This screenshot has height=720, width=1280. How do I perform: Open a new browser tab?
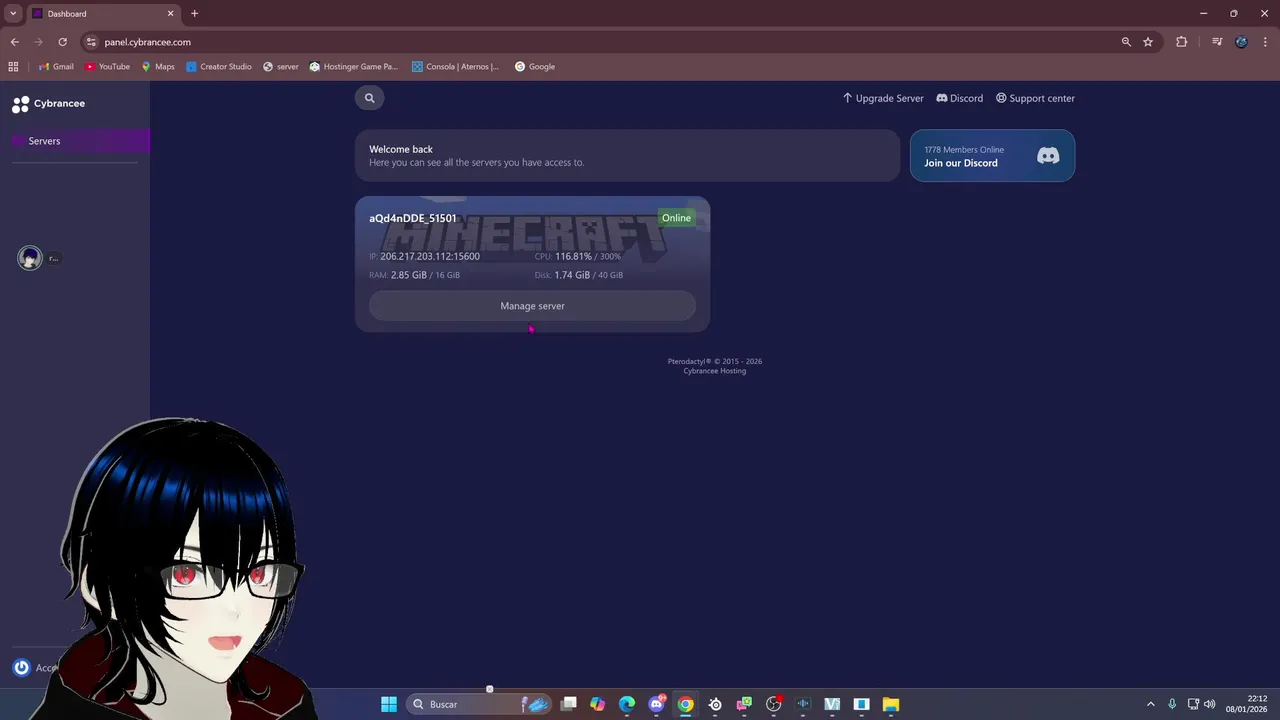[x=194, y=14]
